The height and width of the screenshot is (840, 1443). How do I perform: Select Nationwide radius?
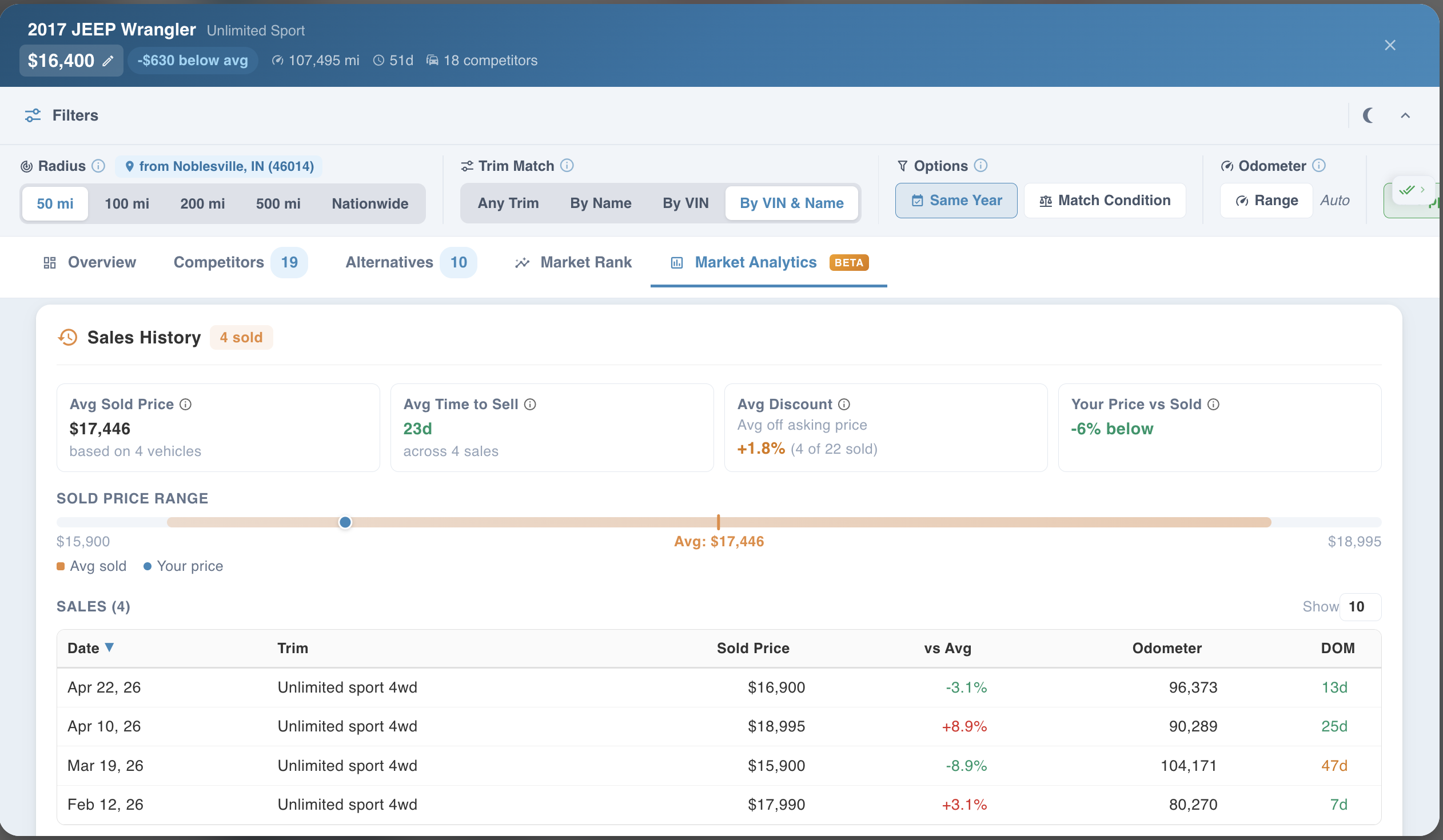point(370,203)
